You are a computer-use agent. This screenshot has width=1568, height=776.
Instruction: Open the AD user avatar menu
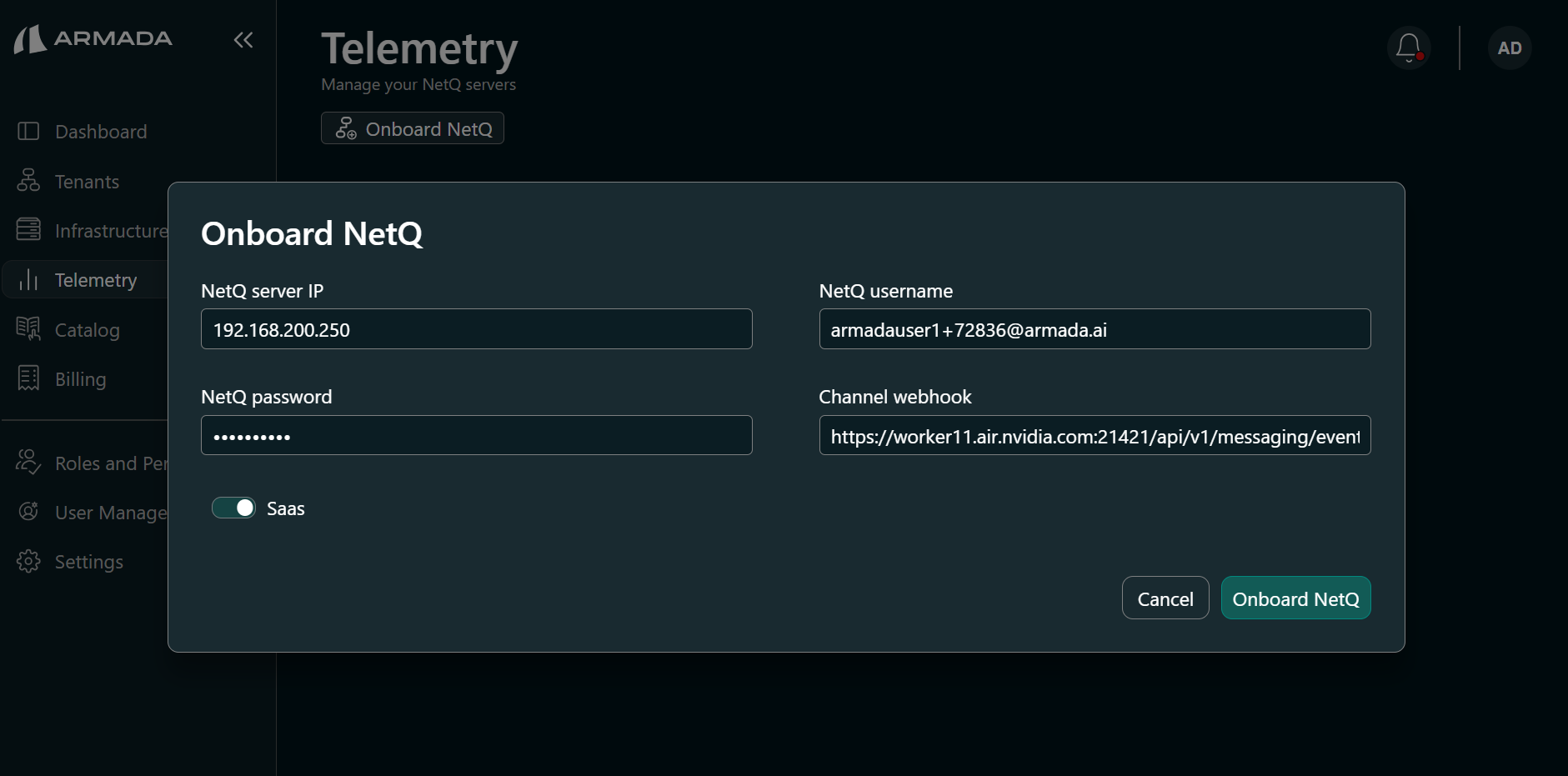(1510, 48)
